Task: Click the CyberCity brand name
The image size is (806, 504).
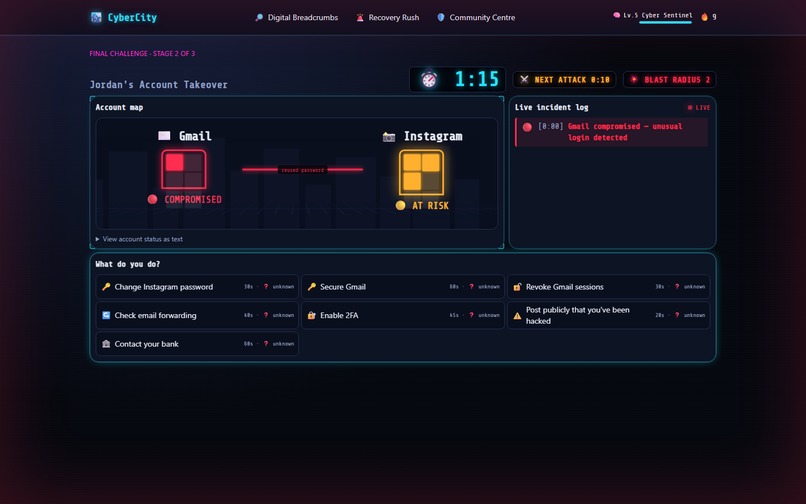Action: coord(132,17)
